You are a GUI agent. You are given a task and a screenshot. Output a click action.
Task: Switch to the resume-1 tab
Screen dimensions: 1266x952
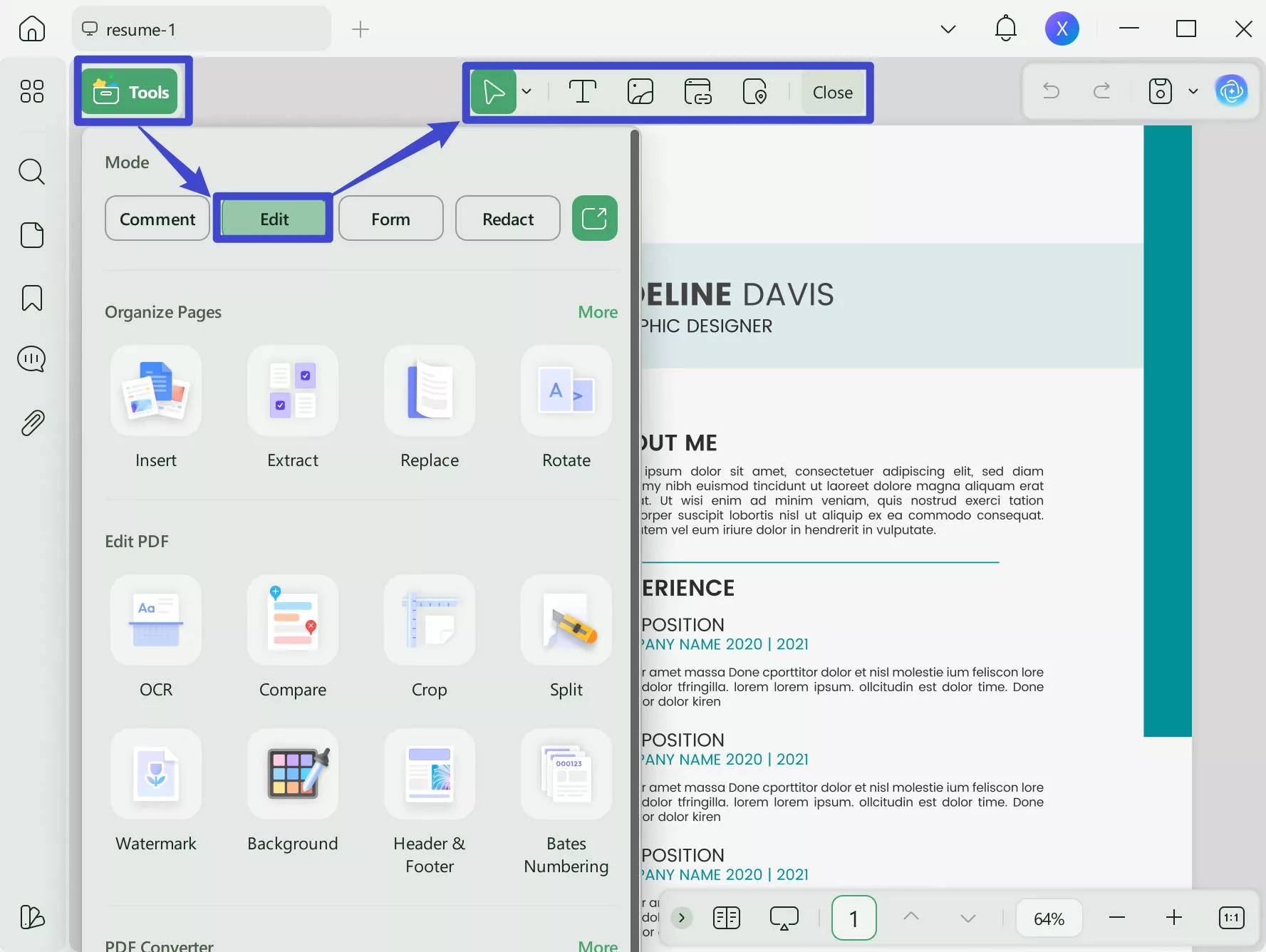pyautogui.click(x=202, y=29)
